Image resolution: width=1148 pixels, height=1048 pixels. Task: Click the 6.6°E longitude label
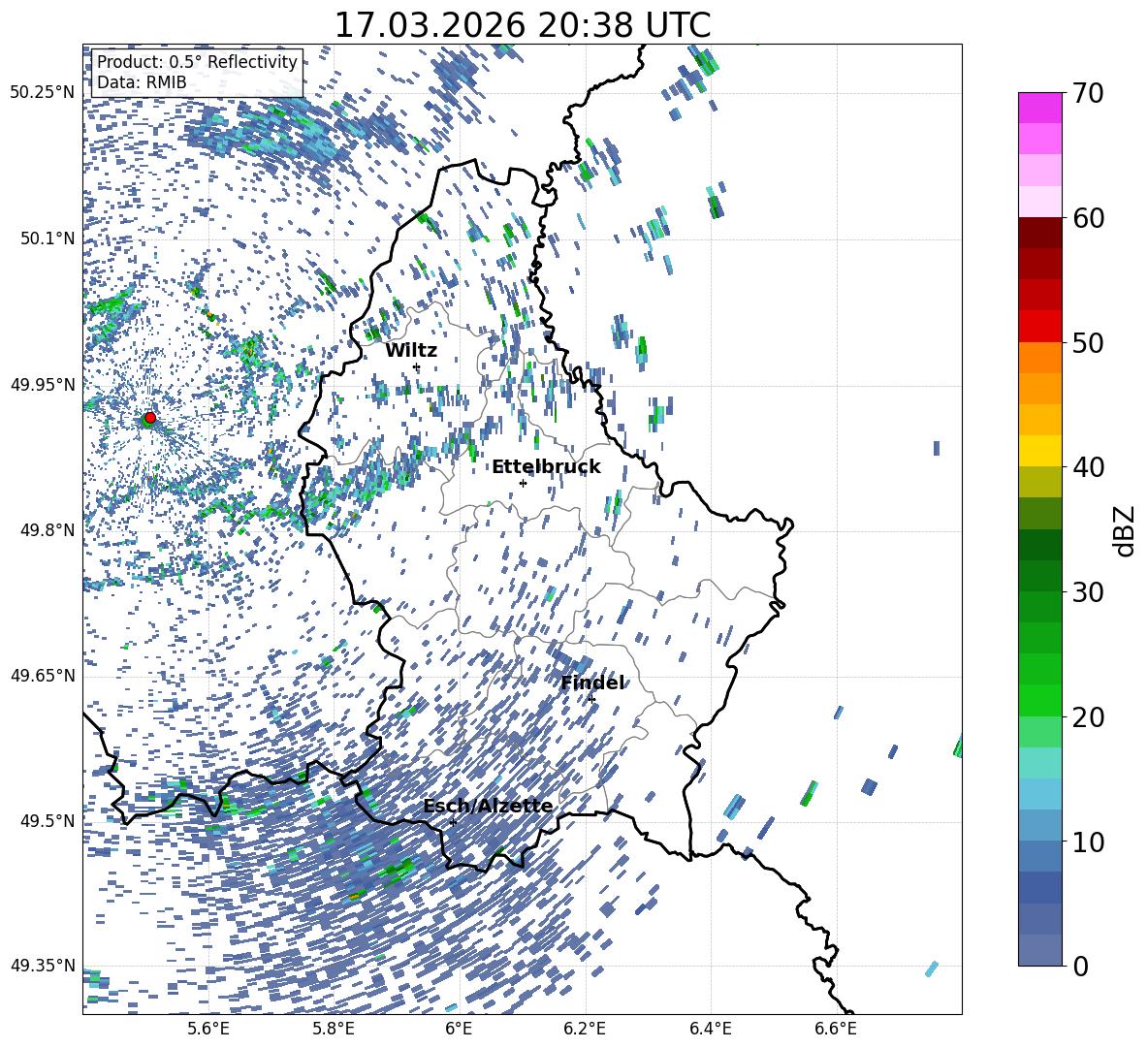(x=836, y=1030)
